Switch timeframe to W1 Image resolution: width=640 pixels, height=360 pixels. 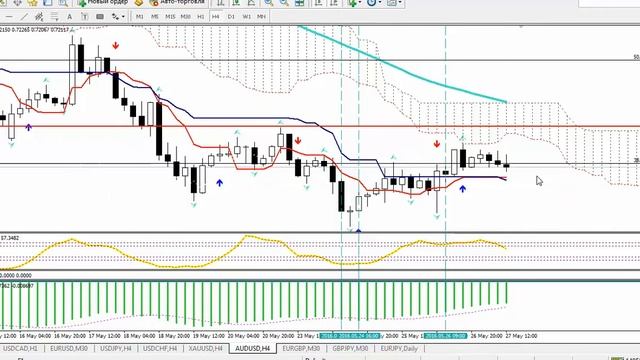pos(247,16)
